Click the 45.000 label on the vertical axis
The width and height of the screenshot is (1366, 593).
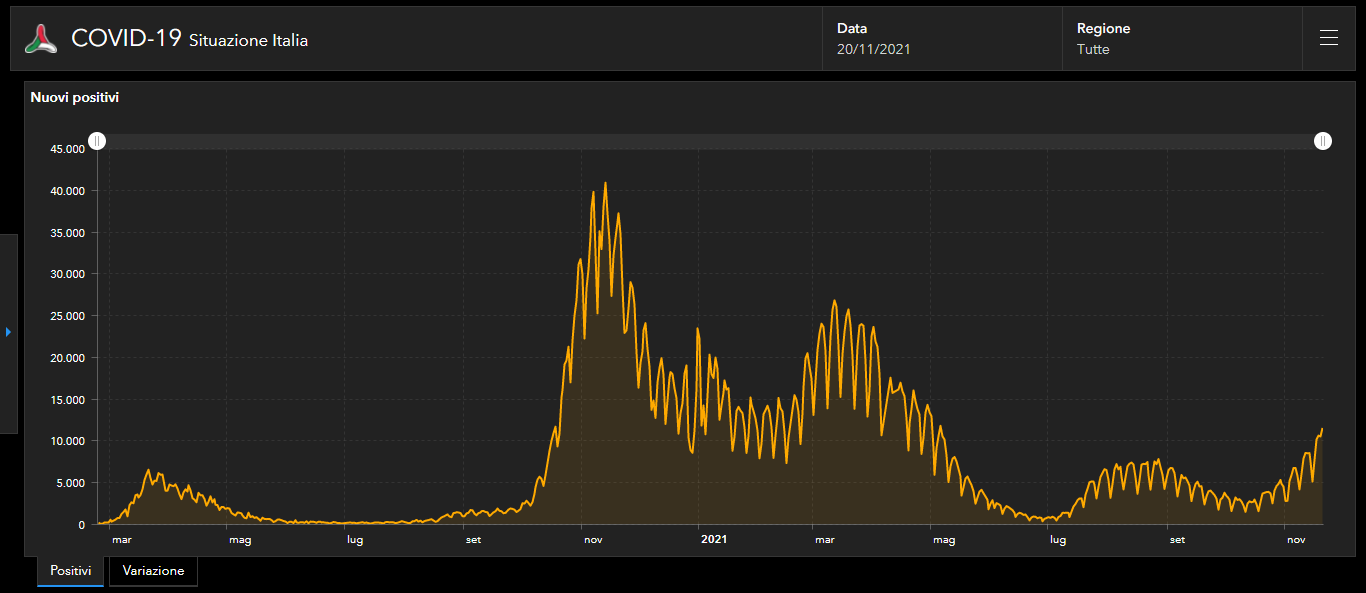click(x=68, y=149)
